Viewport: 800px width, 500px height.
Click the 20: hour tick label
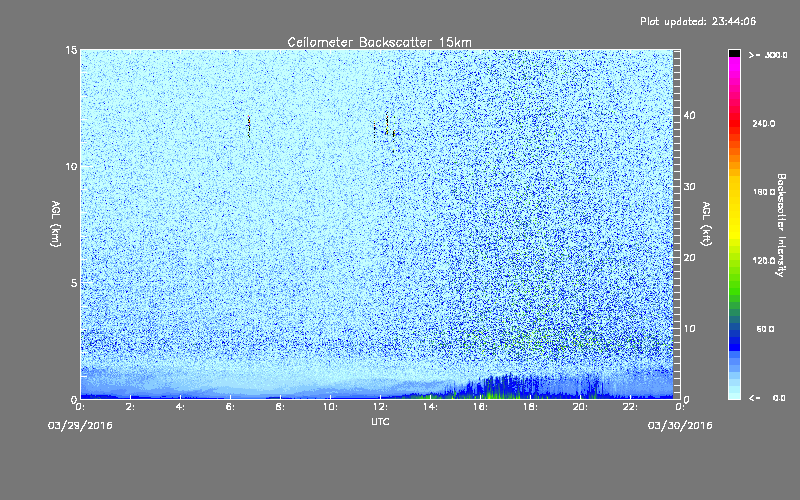(580, 407)
